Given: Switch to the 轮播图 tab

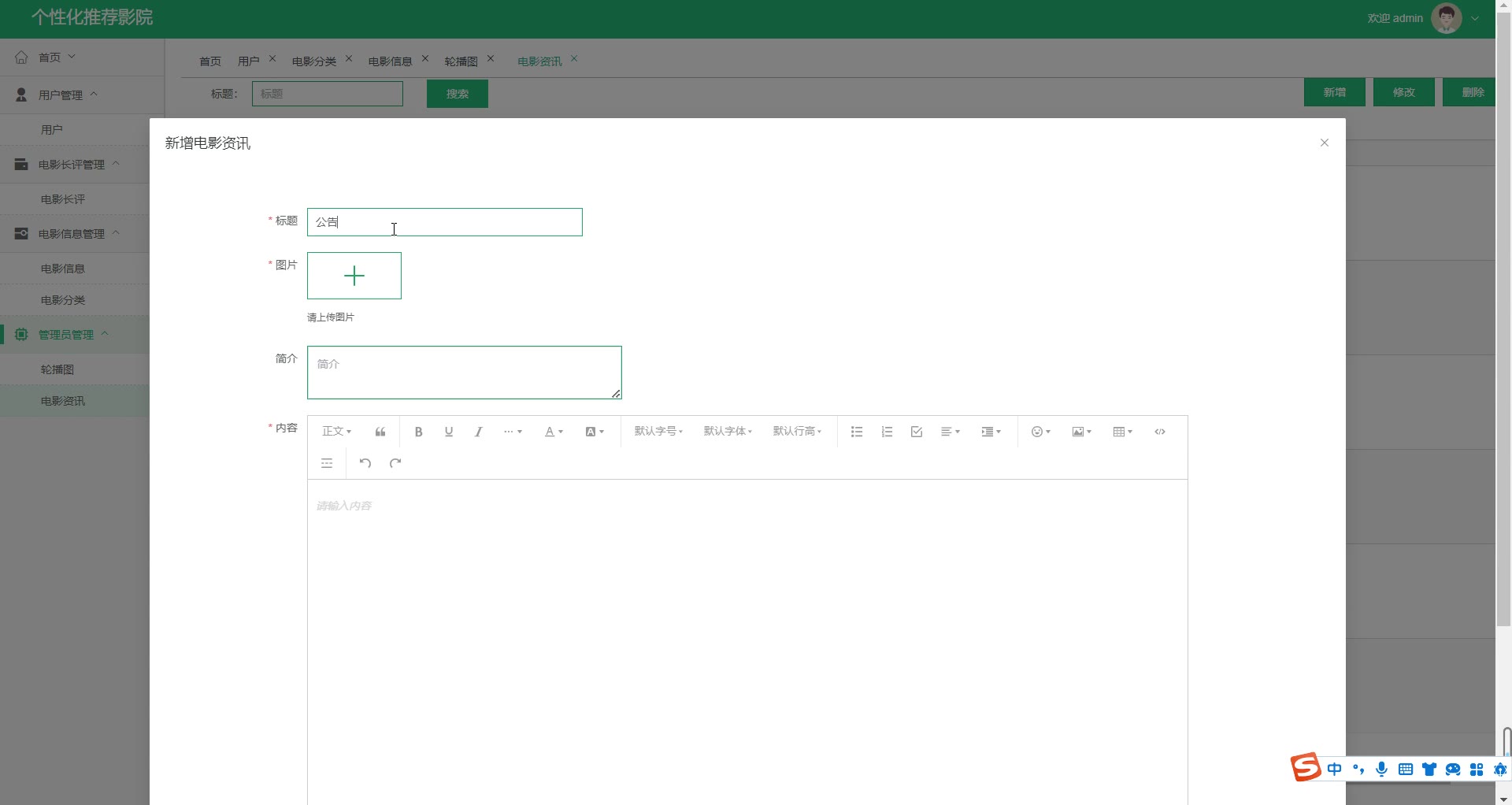Looking at the screenshot, I should pos(461,61).
